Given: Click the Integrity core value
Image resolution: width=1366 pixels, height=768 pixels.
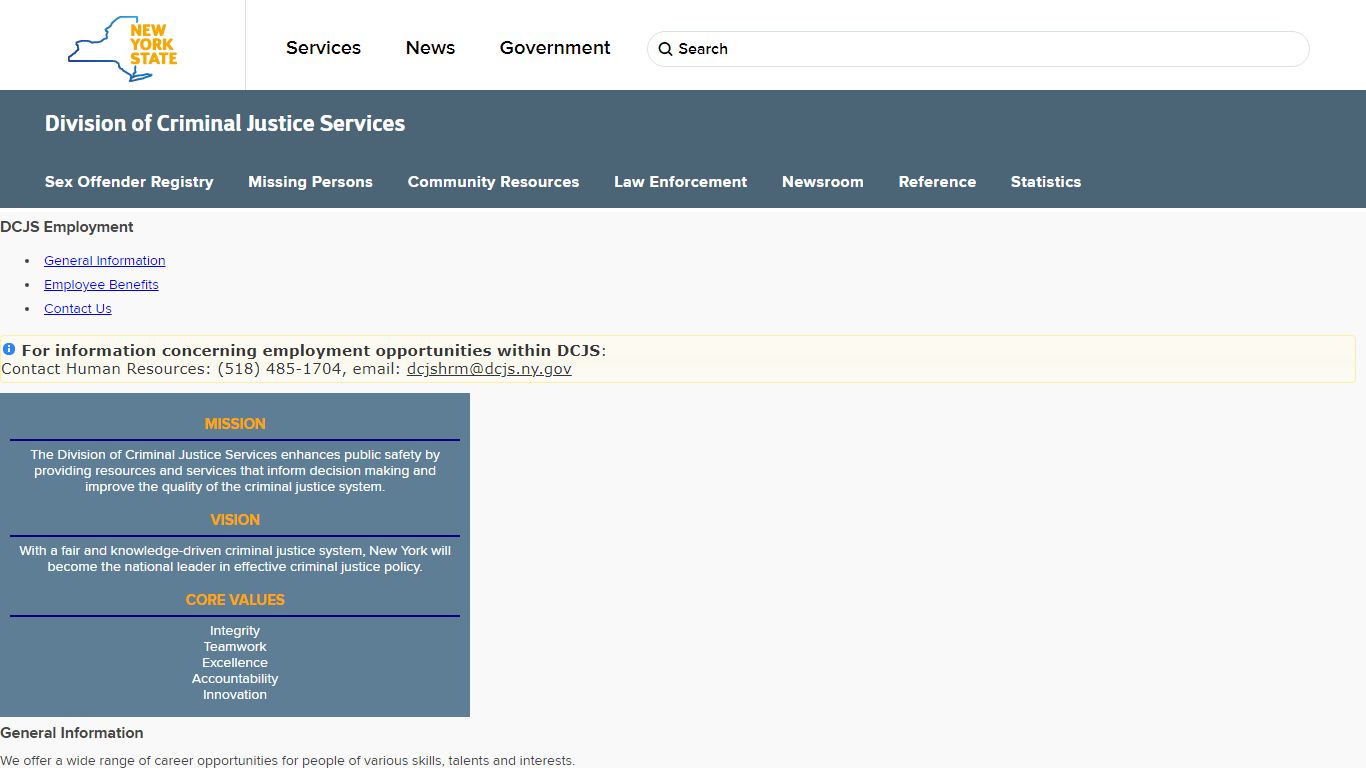Looking at the screenshot, I should pyautogui.click(x=235, y=631).
